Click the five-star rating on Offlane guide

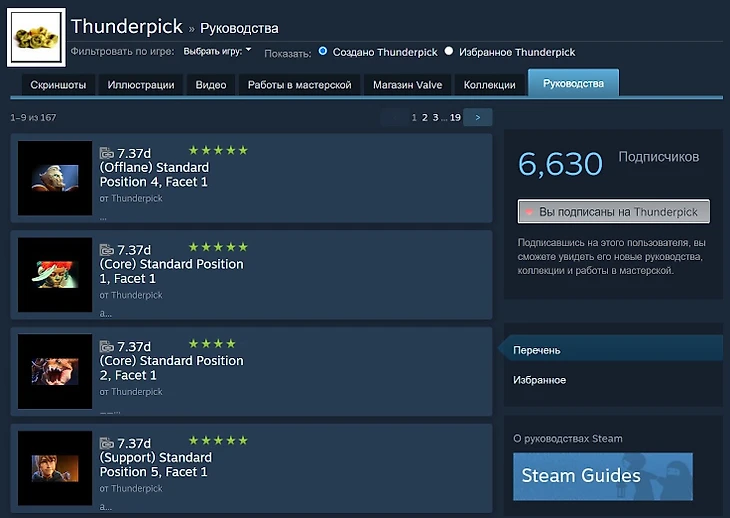[x=218, y=151]
